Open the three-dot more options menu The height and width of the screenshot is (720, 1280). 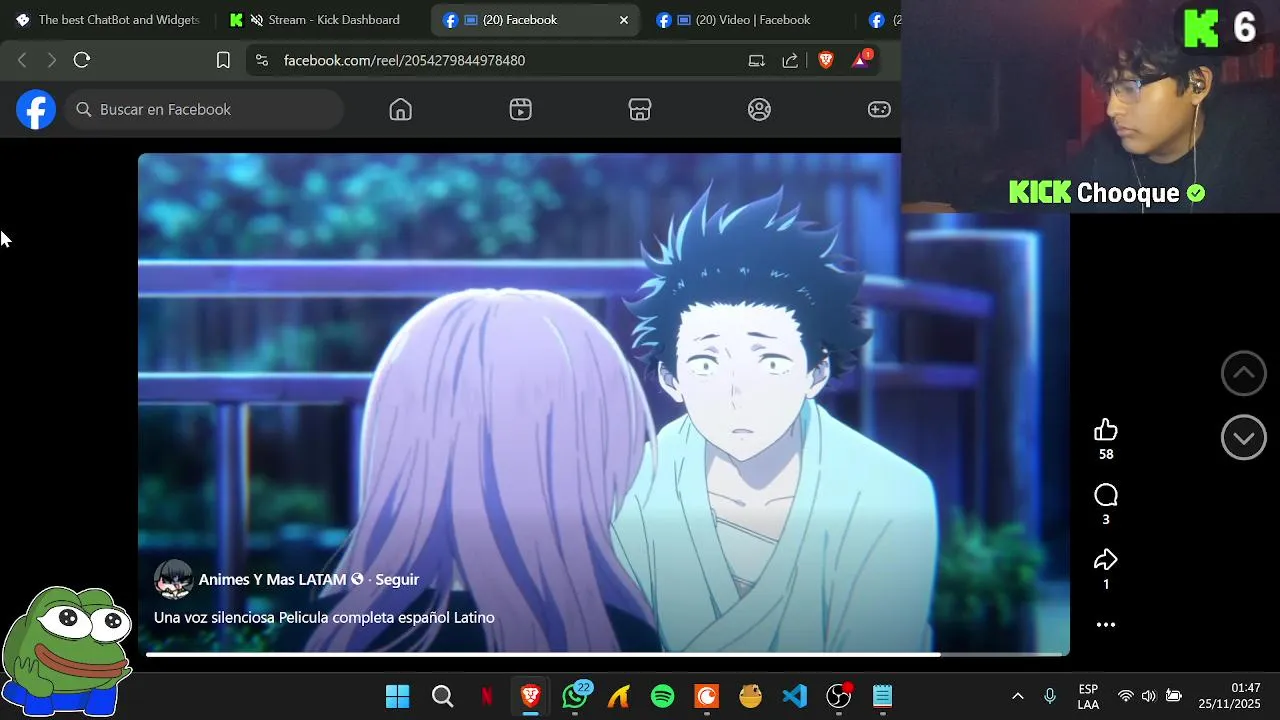1106,625
